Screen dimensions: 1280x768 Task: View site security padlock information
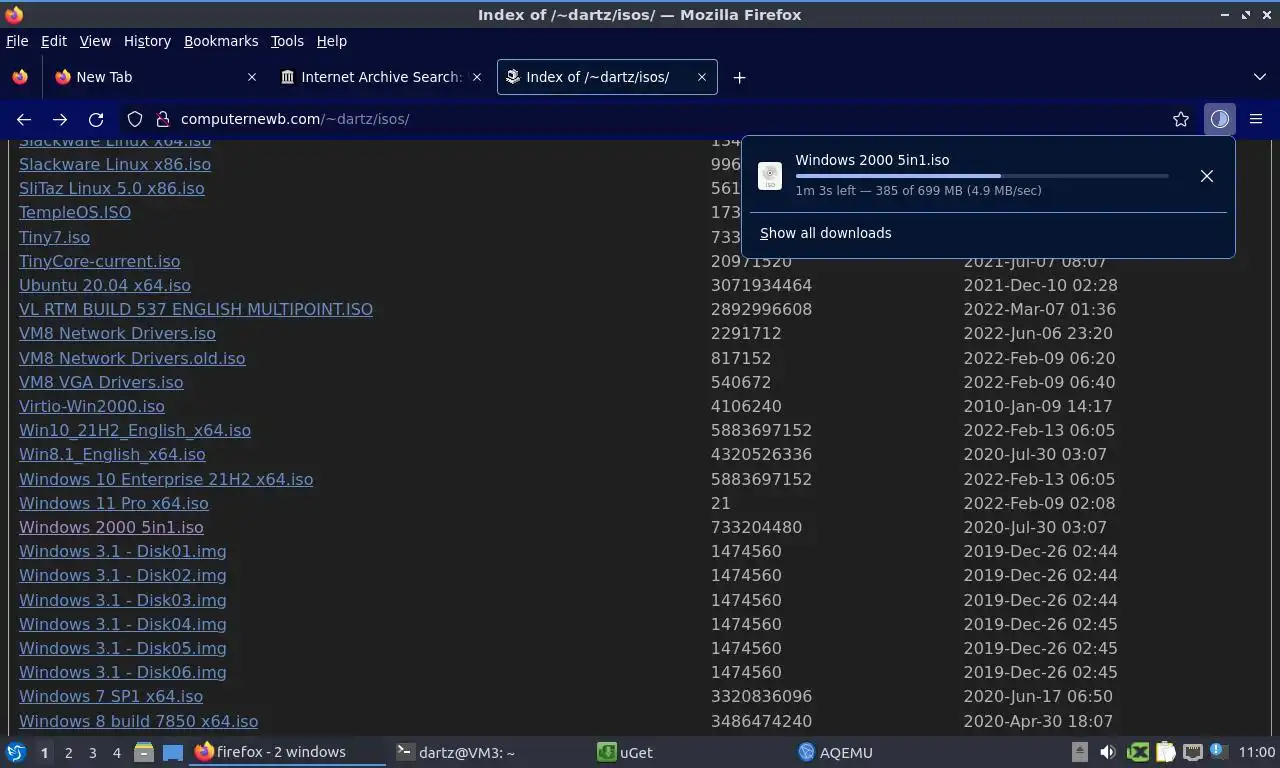[163, 119]
